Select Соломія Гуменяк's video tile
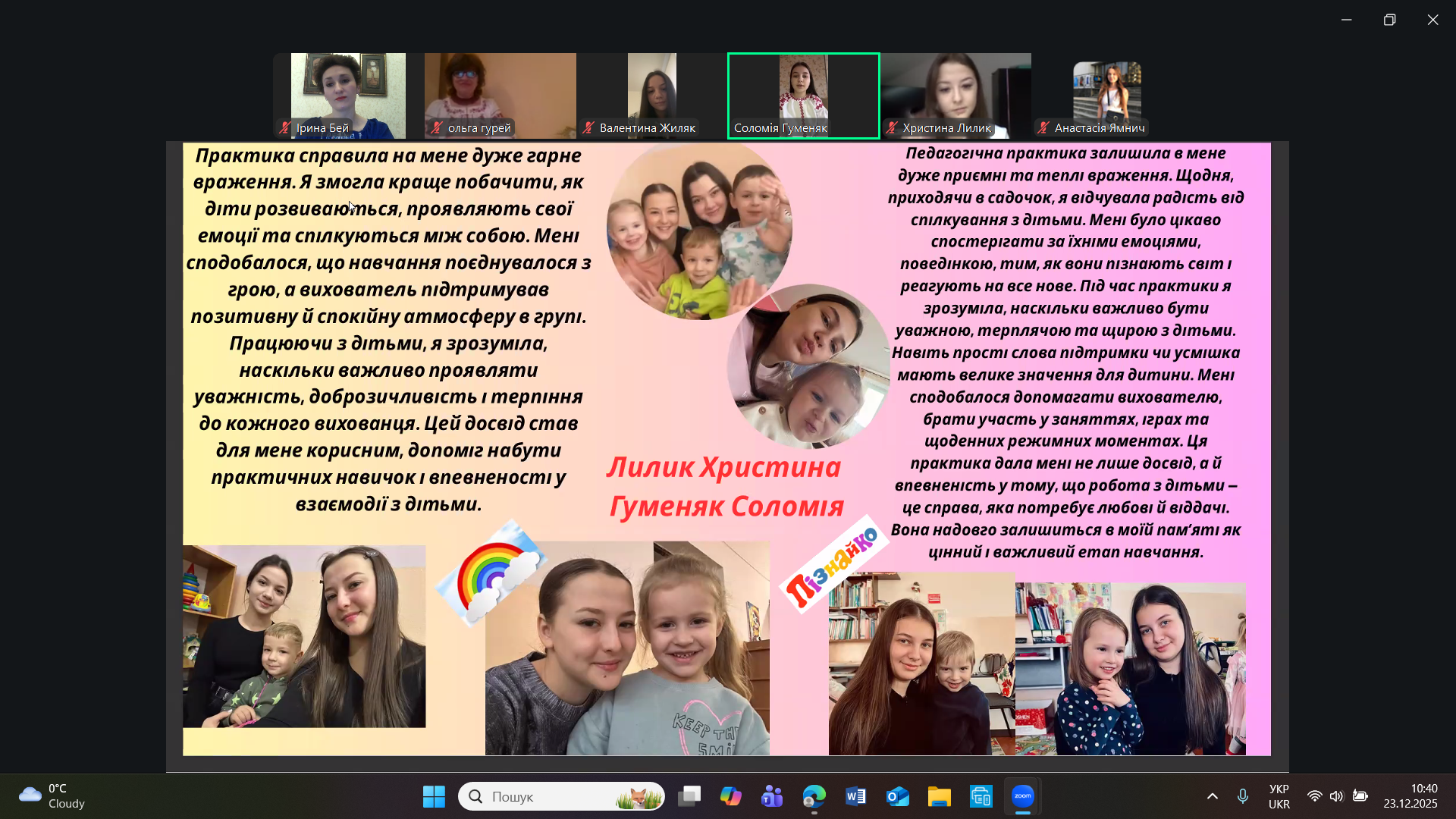 pos(803,96)
